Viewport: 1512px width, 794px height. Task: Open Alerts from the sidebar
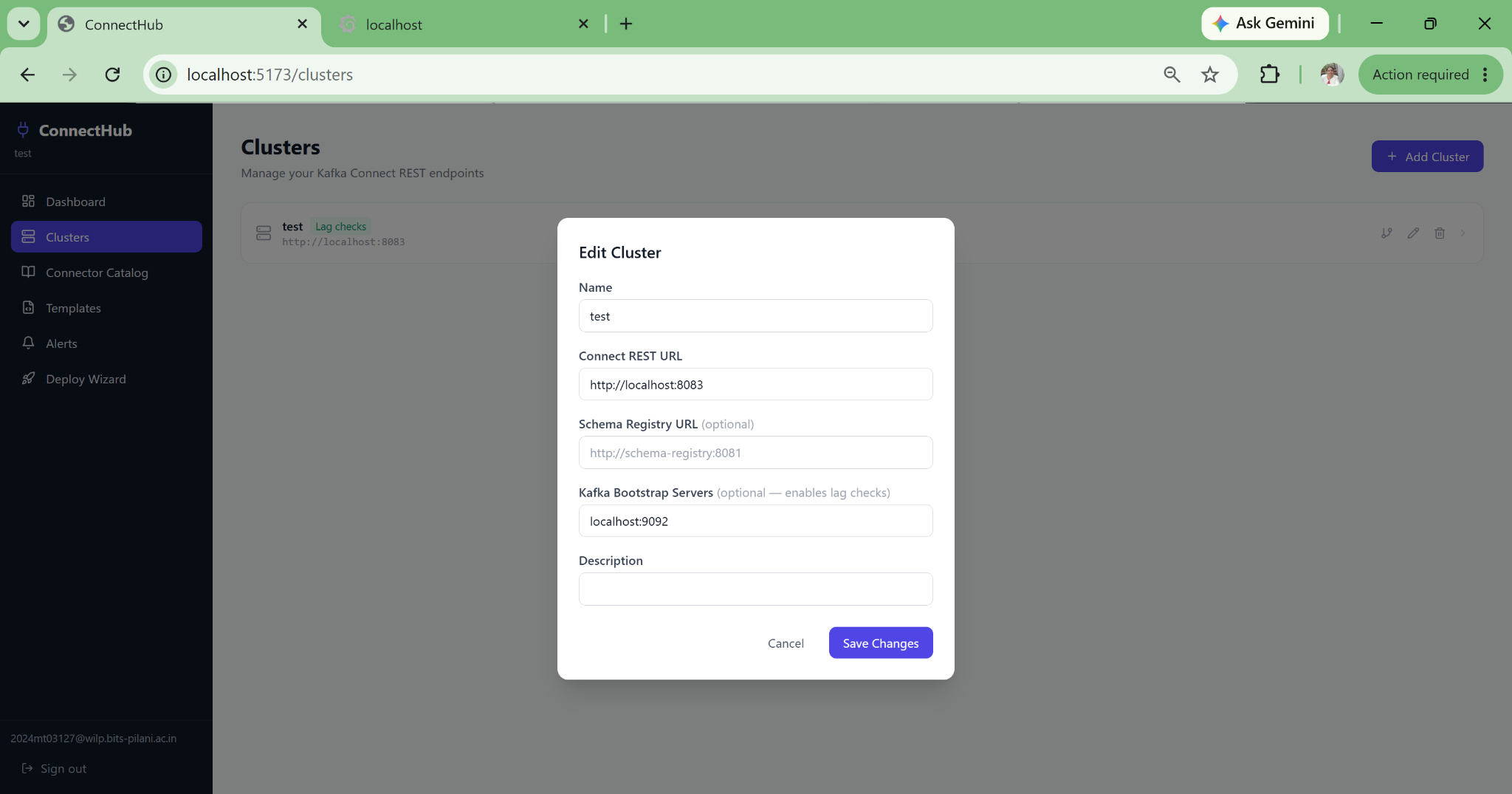click(106, 343)
